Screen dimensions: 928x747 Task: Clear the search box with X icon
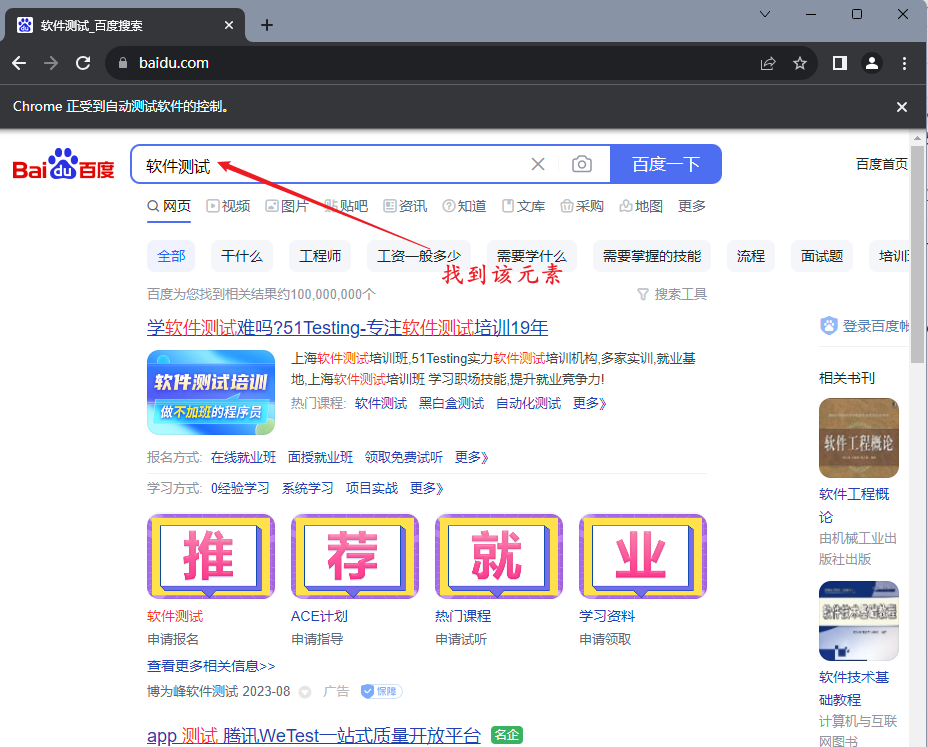(537, 164)
